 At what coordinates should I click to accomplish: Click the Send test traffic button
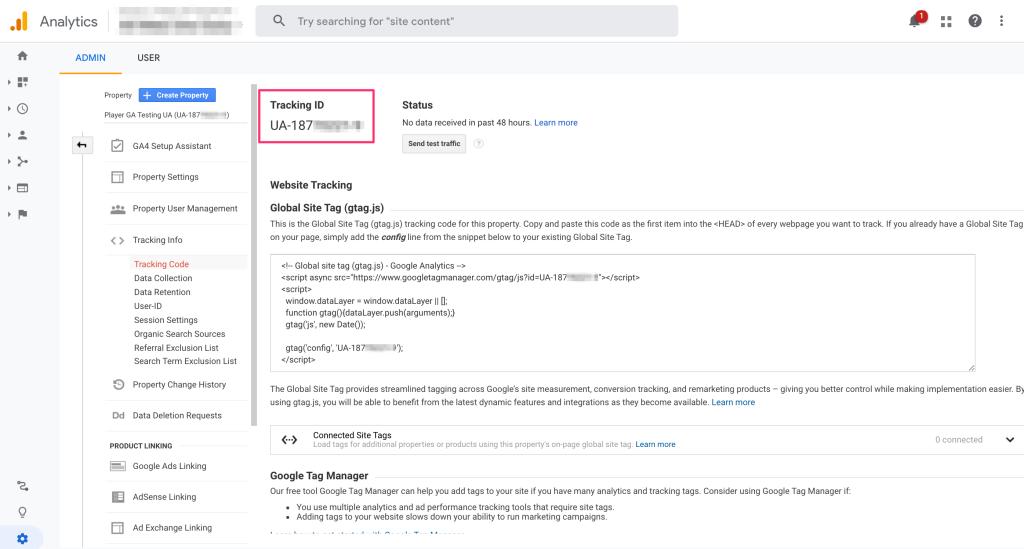[434, 144]
